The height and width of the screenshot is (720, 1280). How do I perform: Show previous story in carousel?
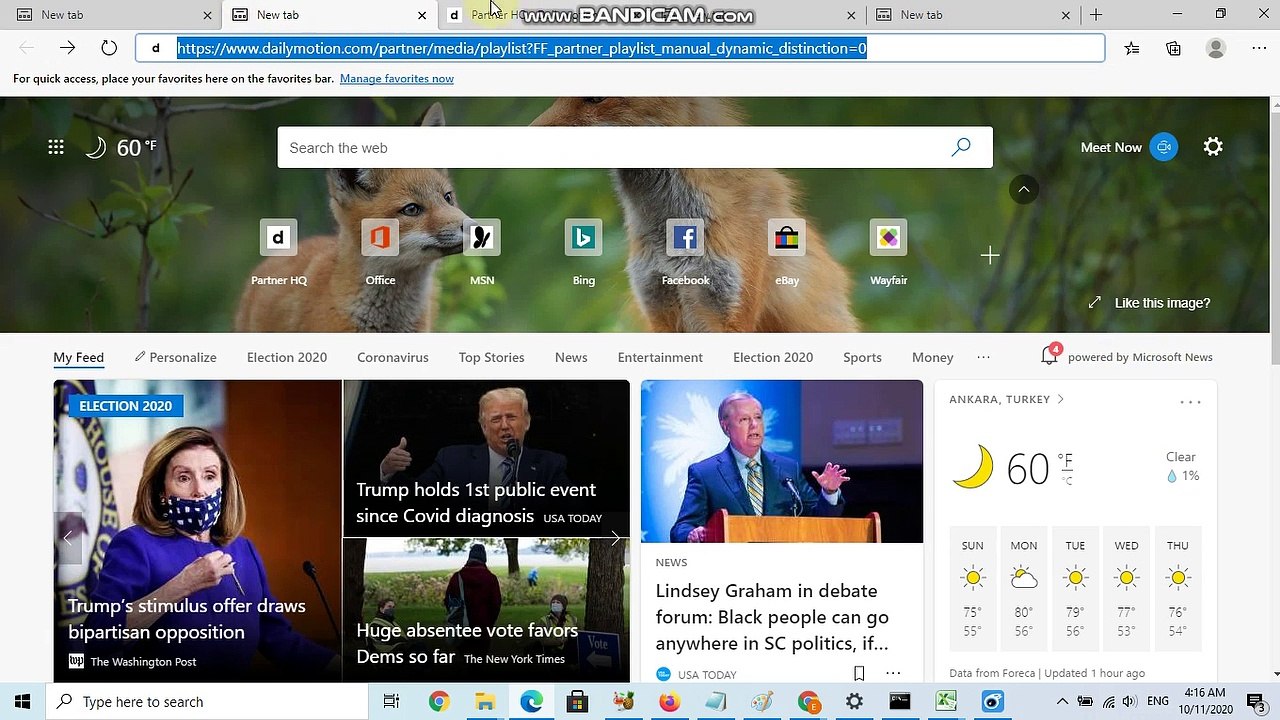68,537
